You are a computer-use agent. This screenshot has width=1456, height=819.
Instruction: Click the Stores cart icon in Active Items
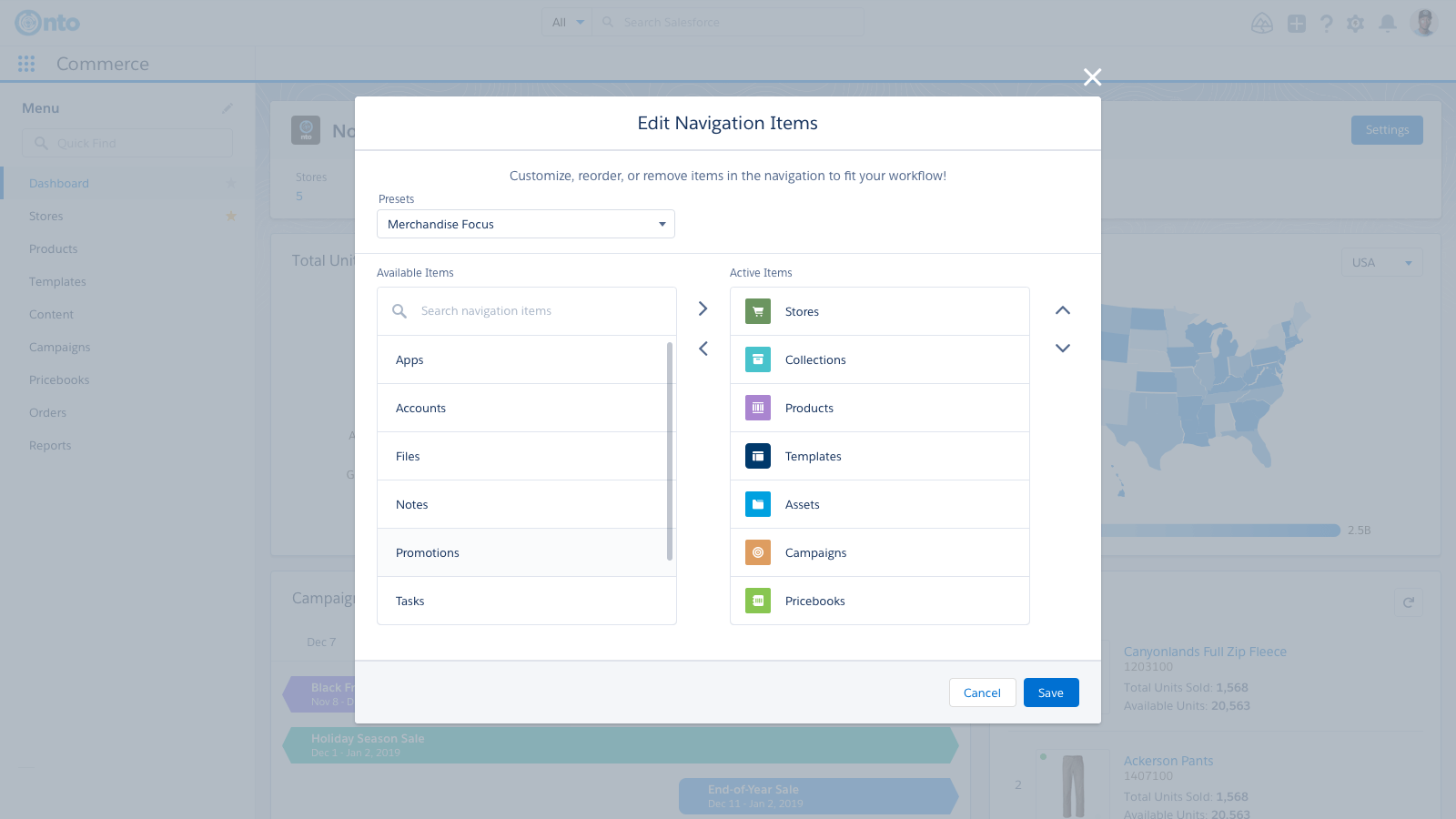coord(757,311)
